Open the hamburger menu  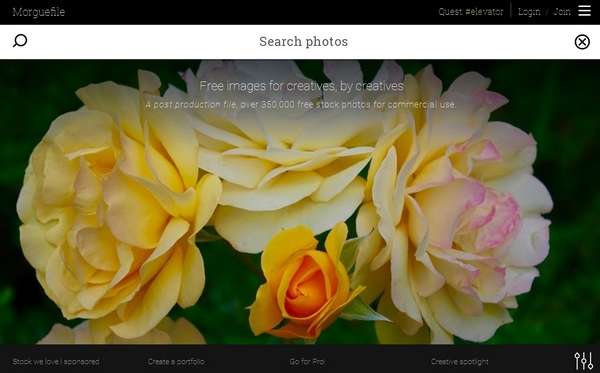click(x=584, y=11)
